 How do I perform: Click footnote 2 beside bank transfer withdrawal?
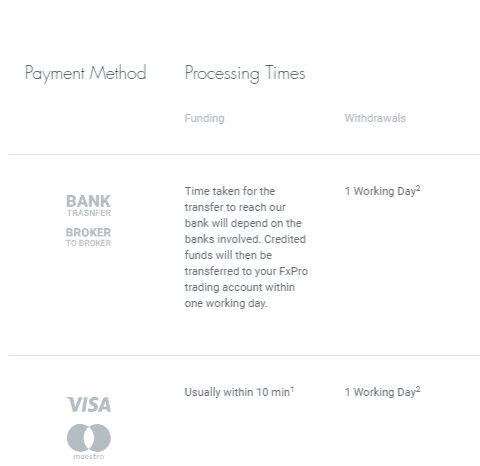tap(418, 188)
